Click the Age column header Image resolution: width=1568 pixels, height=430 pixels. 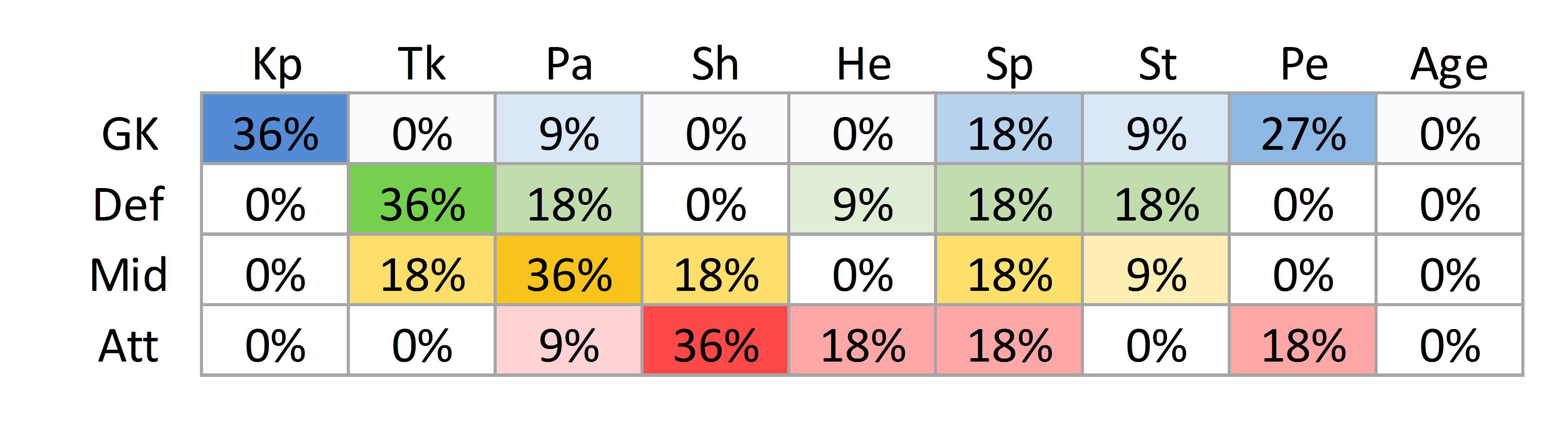point(1449,64)
